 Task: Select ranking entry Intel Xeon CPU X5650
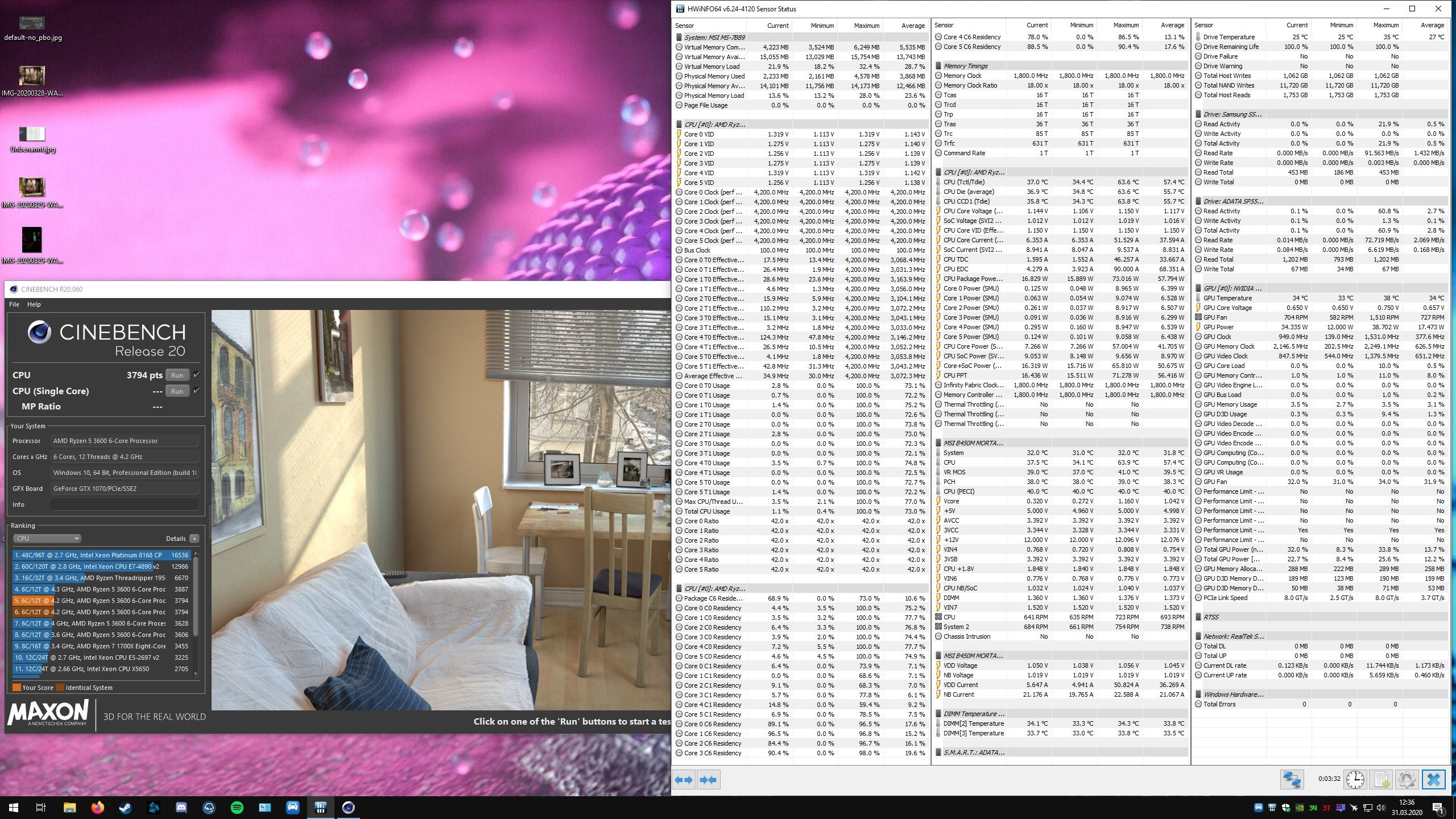[102, 669]
